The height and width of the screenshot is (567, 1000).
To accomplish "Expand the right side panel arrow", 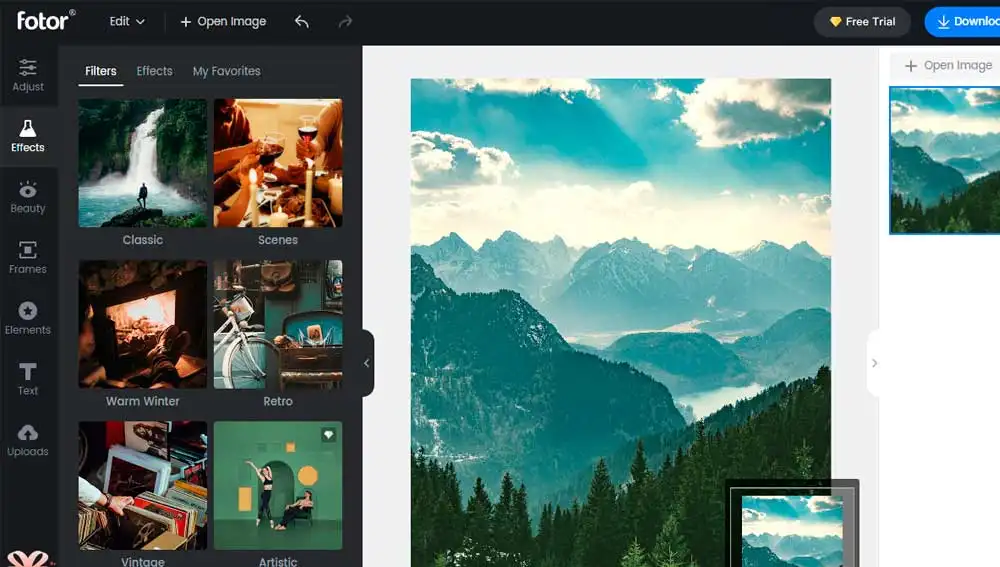I will [874, 363].
